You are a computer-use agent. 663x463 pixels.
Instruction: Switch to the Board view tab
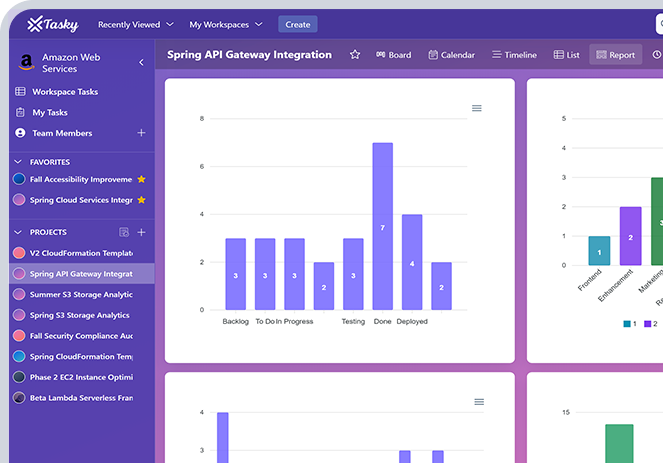click(393, 55)
